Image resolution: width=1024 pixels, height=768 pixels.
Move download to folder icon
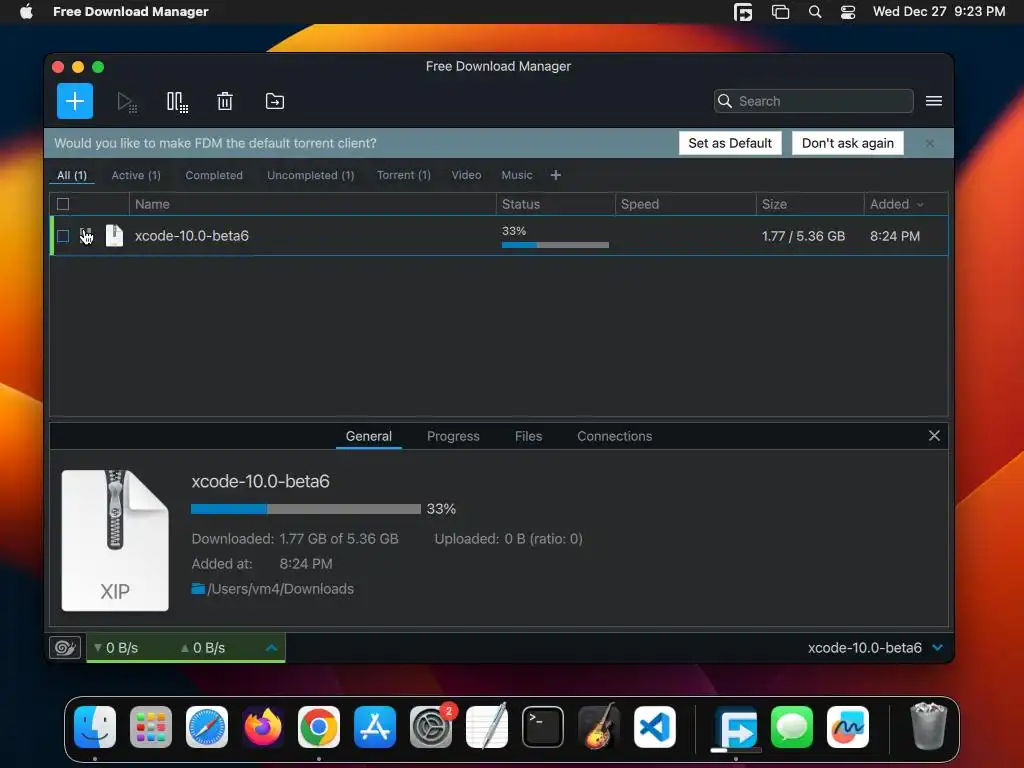pyautogui.click(x=274, y=101)
